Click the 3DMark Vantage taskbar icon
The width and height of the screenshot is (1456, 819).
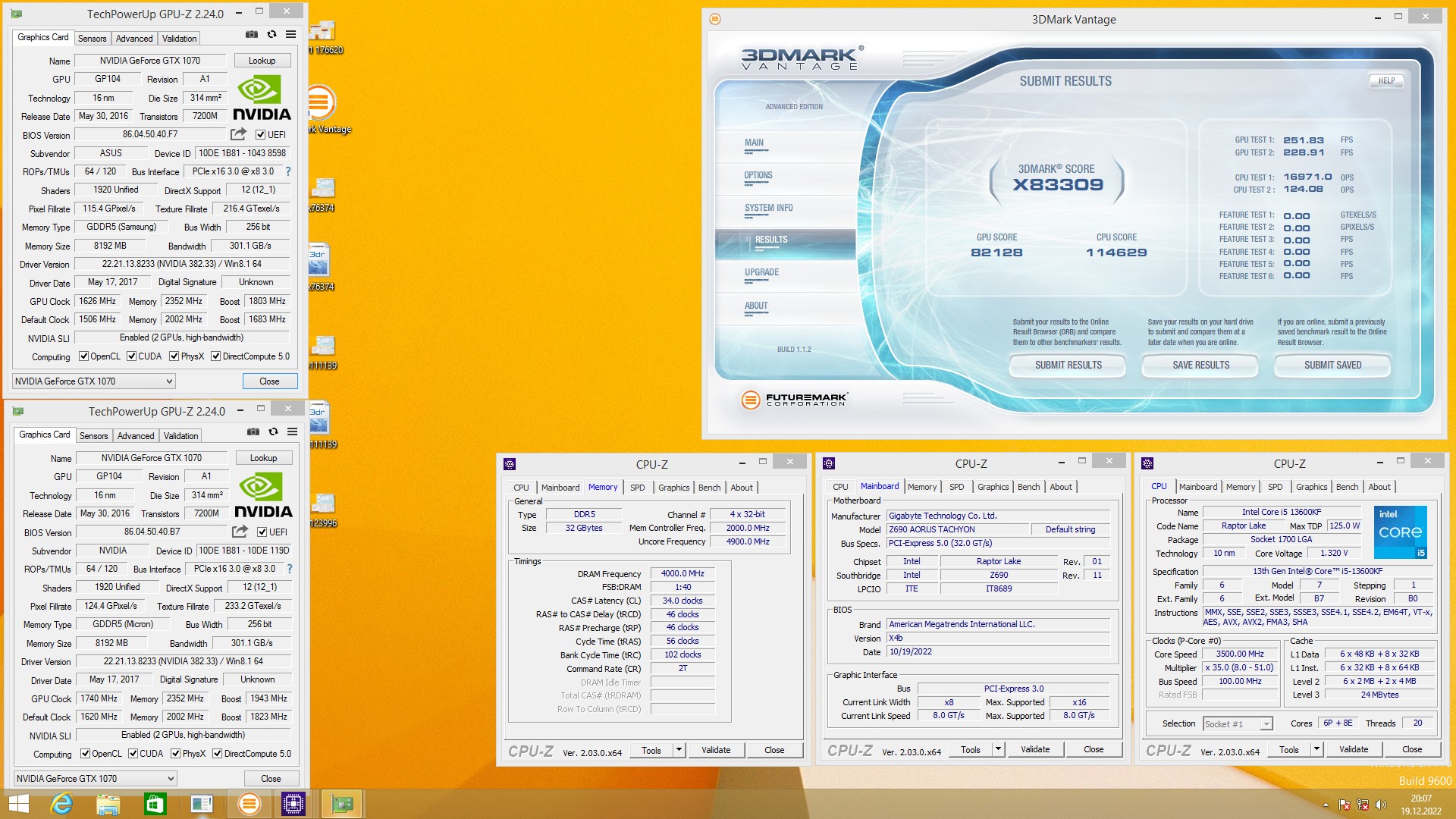click(x=249, y=804)
